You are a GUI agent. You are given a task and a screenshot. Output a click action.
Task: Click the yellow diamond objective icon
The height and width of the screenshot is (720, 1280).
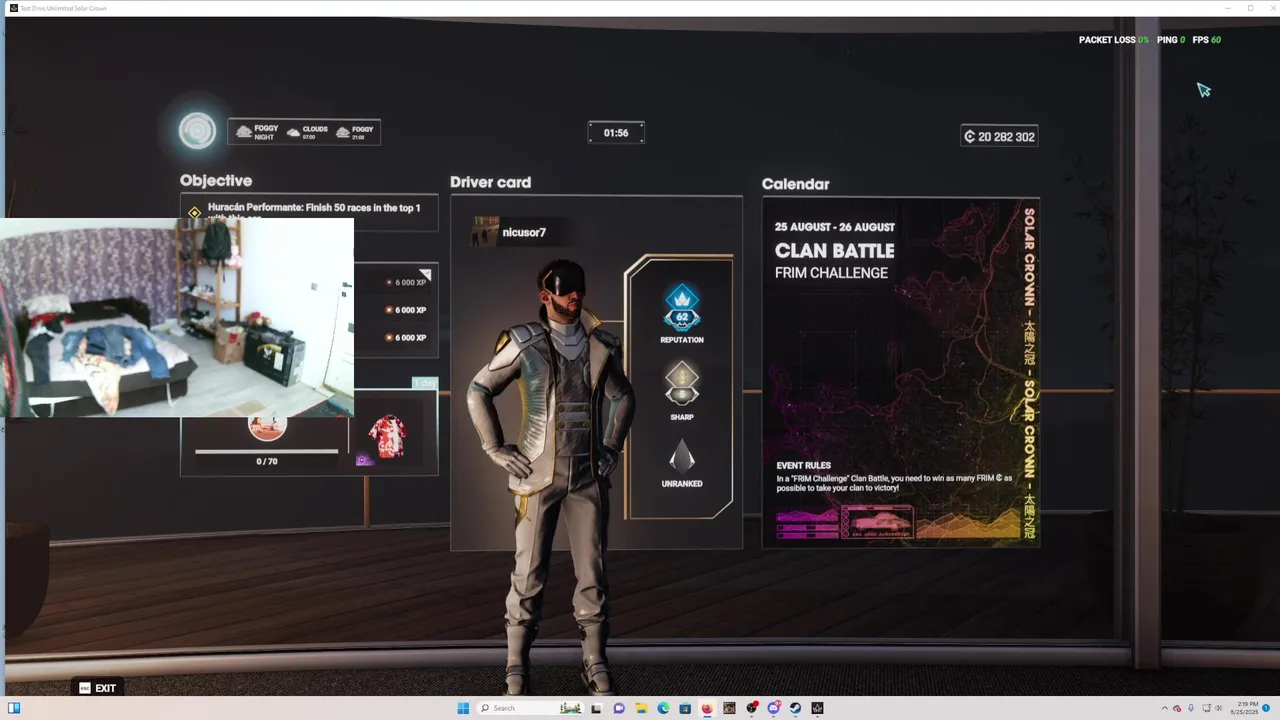coord(195,212)
